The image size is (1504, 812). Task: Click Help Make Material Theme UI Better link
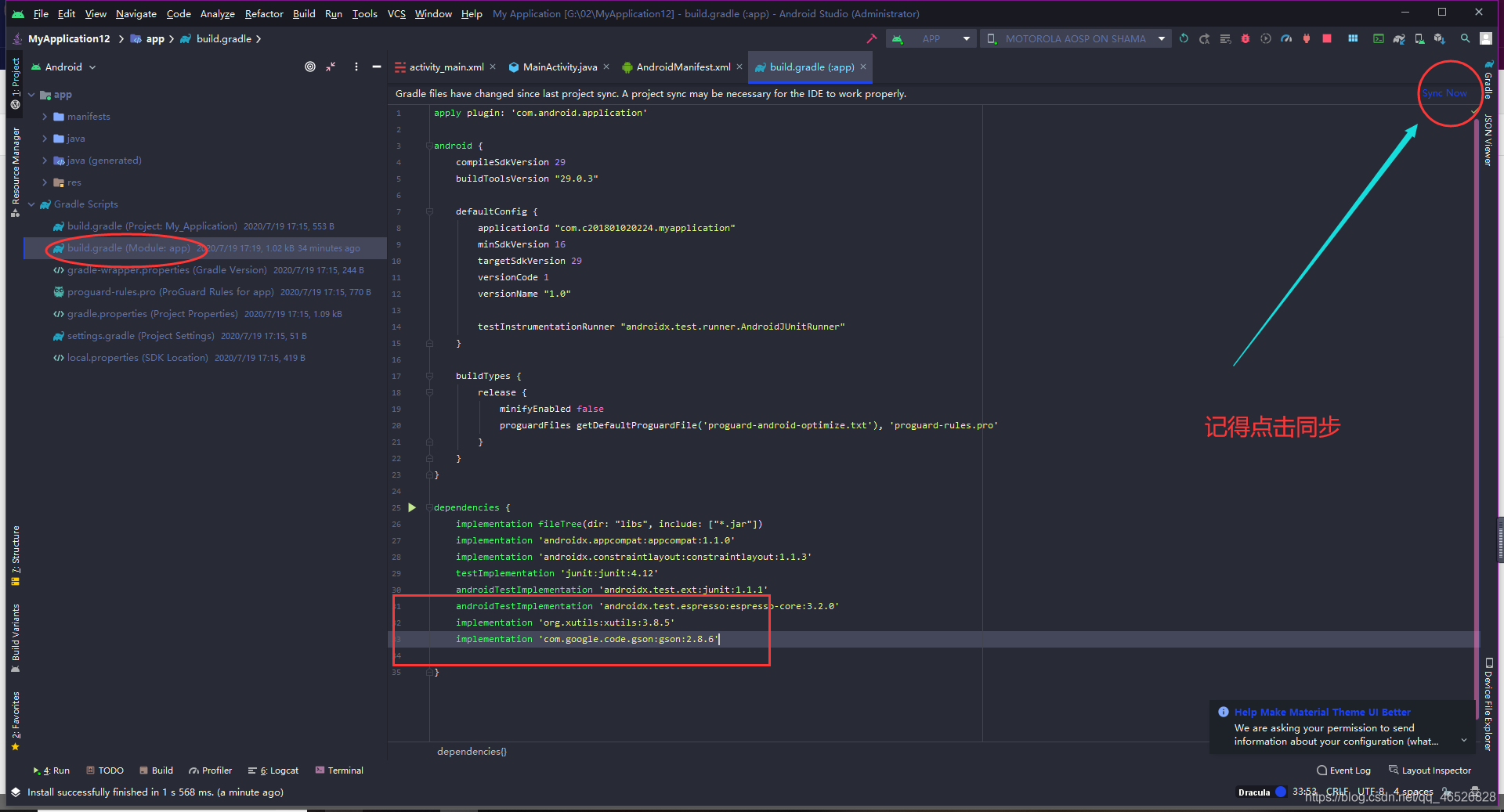pos(1322,712)
